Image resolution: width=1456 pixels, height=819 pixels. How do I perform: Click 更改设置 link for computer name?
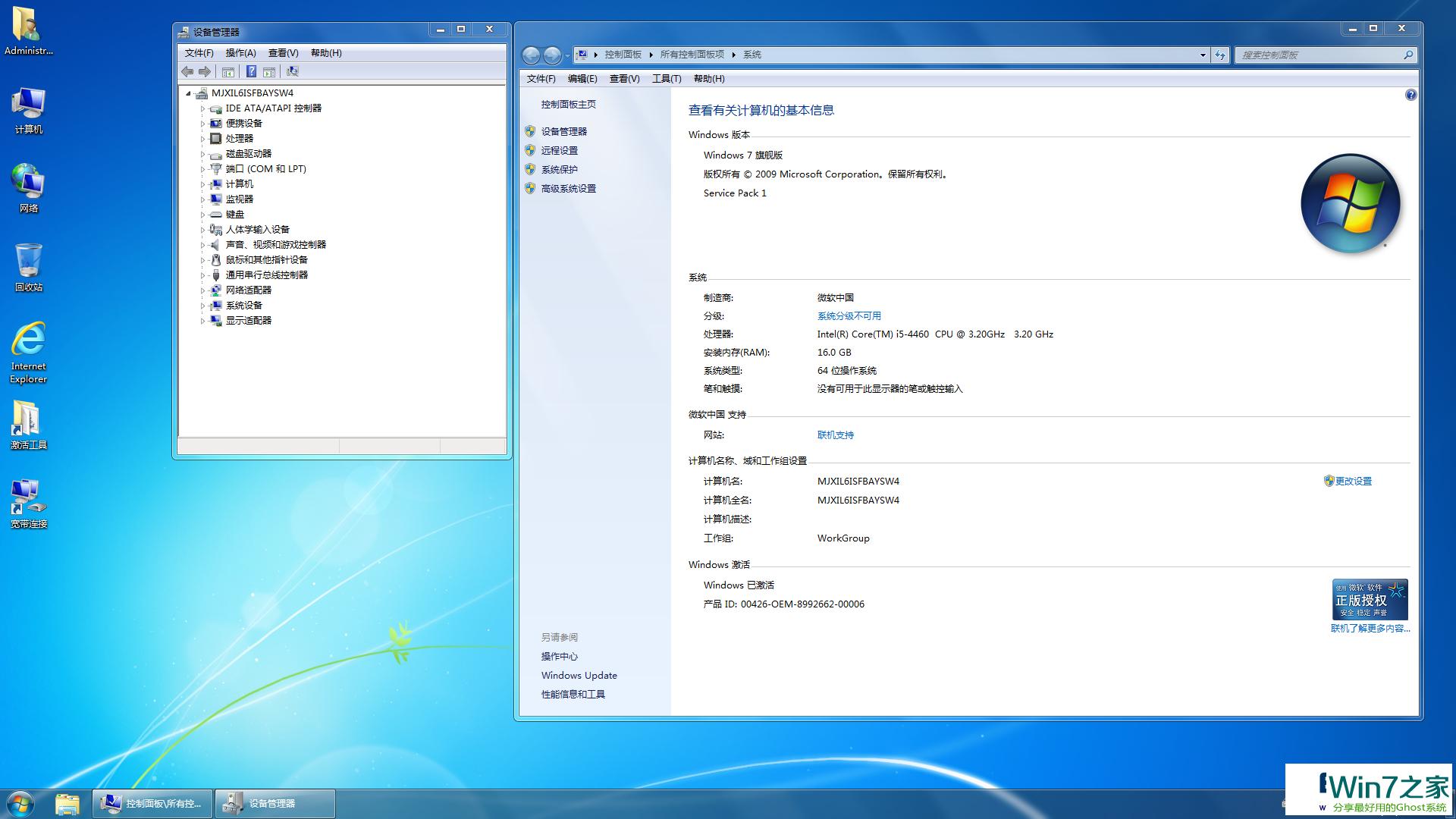click(1354, 481)
